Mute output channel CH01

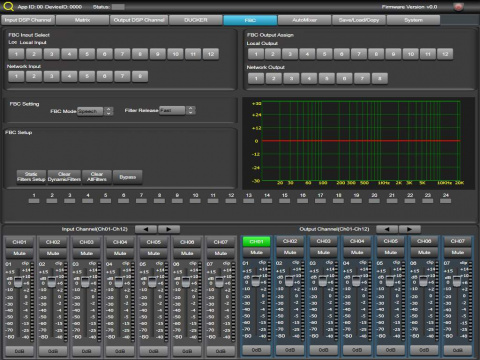256,253
